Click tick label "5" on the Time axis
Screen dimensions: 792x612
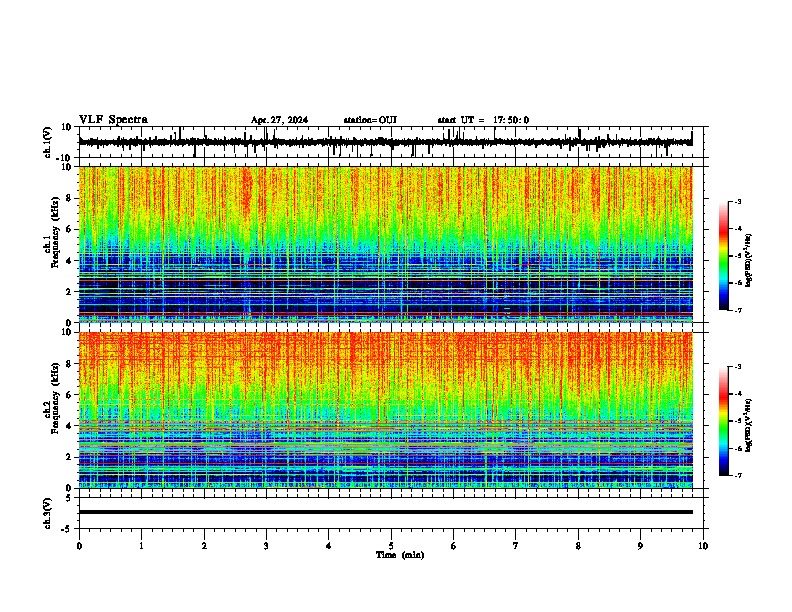click(391, 546)
